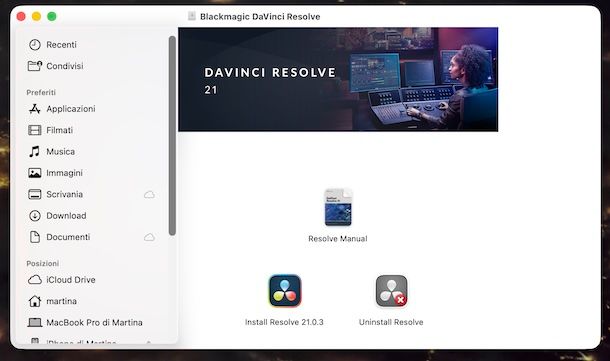Click the Filmati film strip icon
Image resolution: width=610 pixels, height=361 pixels.
pyautogui.click(x=35, y=130)
